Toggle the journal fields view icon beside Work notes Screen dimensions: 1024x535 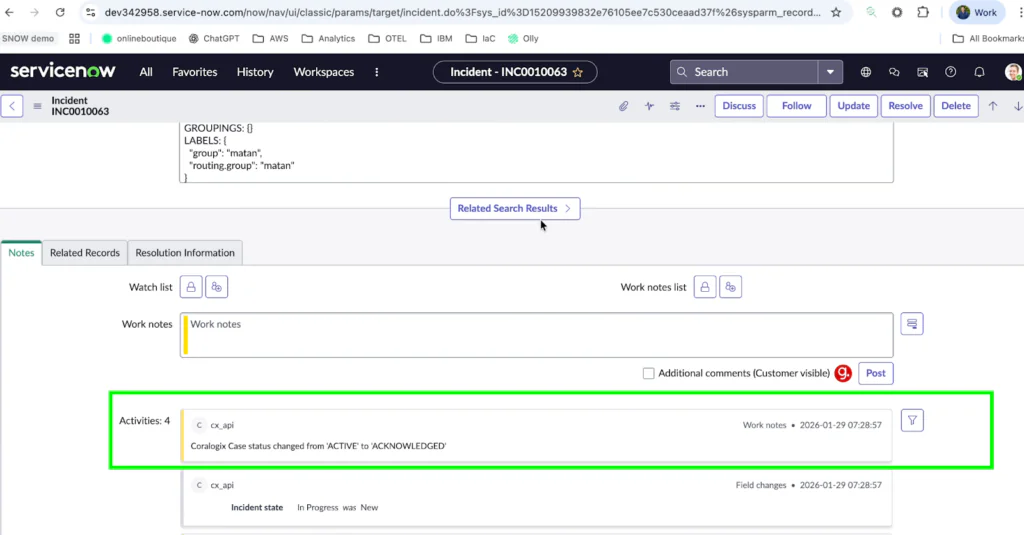pos(911,324)
